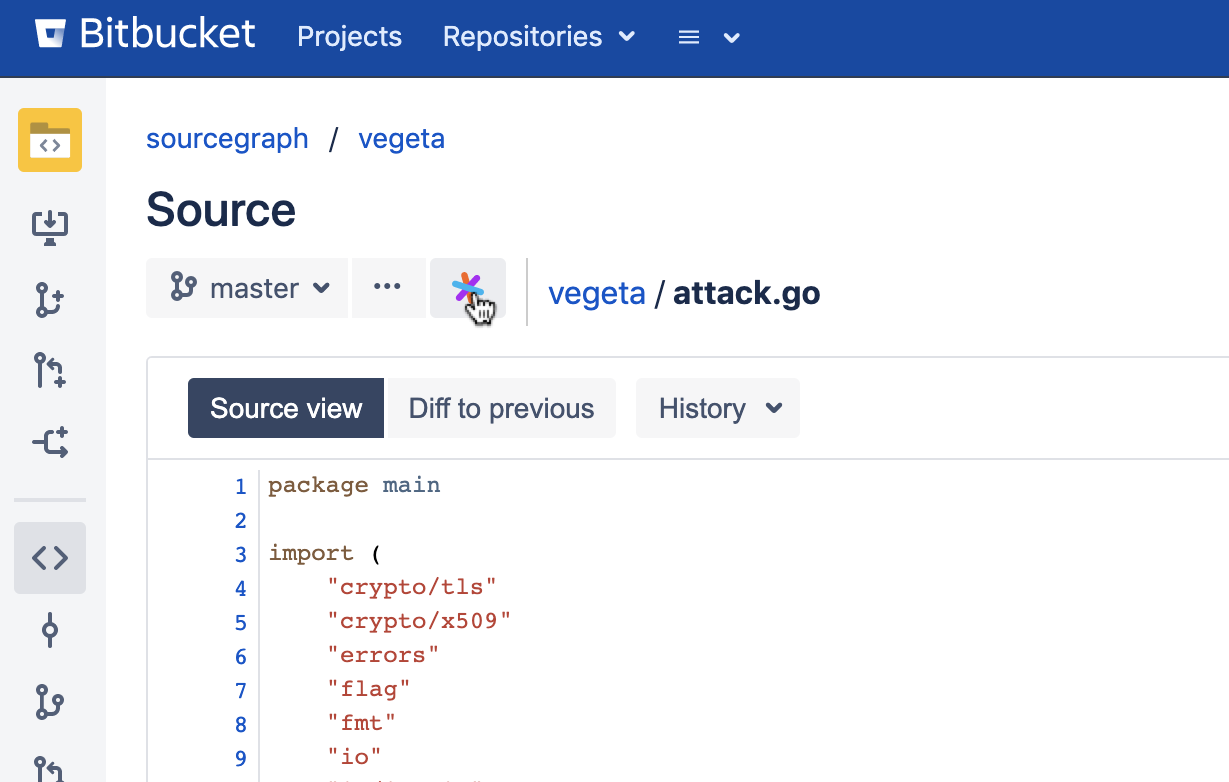
Task: Click attack.go file name in path
Action: [x=747, y=293]
